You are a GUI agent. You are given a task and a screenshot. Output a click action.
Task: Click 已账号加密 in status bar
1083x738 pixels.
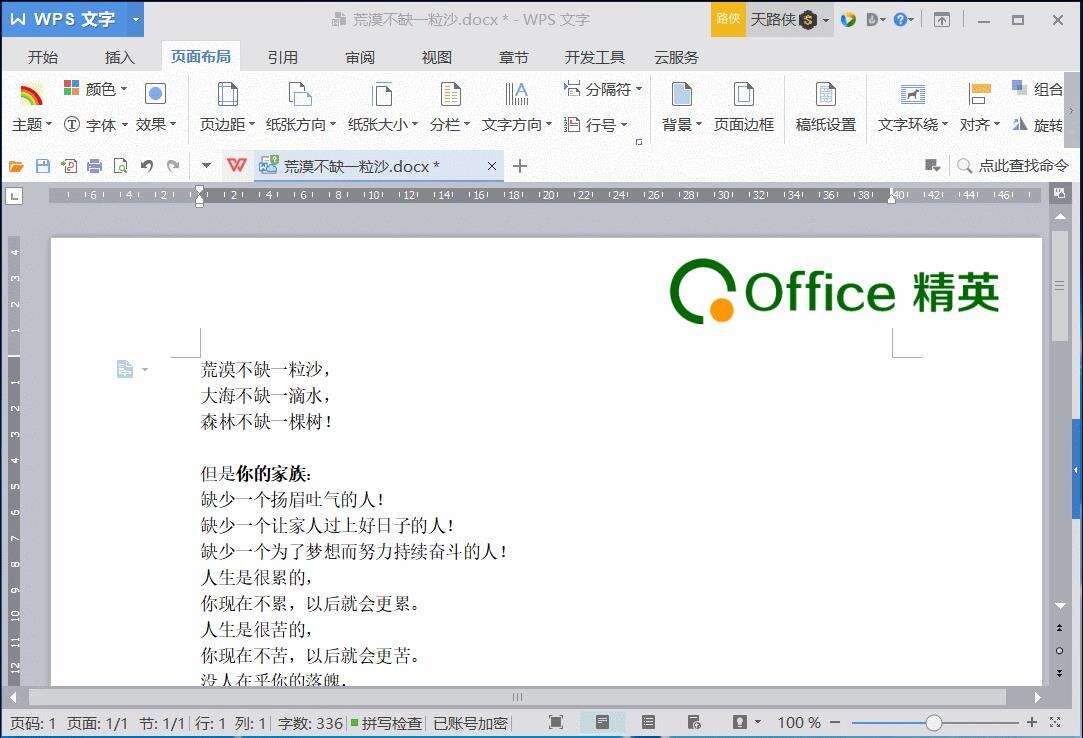(470, 723)
